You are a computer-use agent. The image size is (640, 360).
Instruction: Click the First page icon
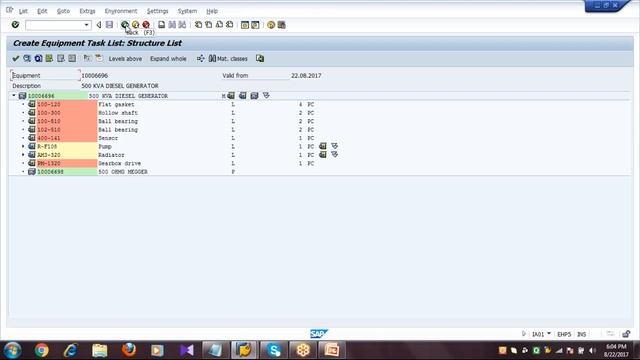pos(198,25)
